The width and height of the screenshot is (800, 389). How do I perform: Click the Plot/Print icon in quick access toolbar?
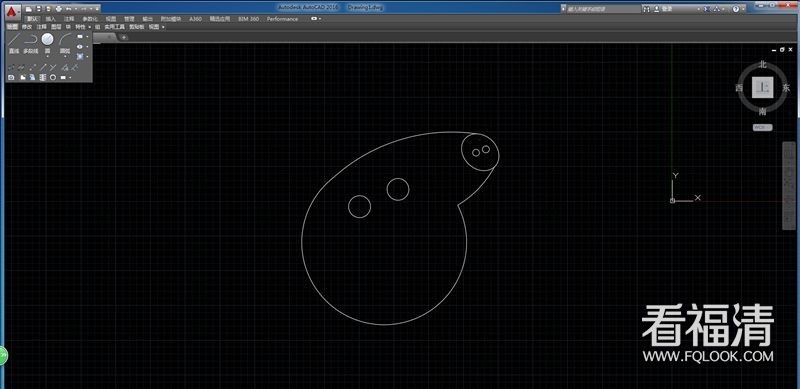click(x=59, y=9)
